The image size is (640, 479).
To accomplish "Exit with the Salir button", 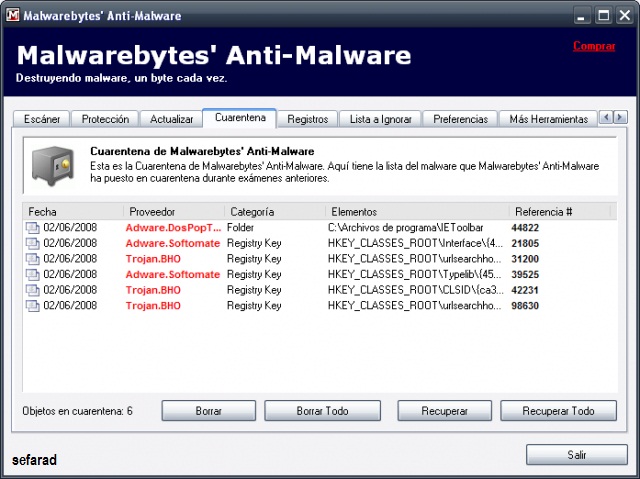I will (576, 454).
